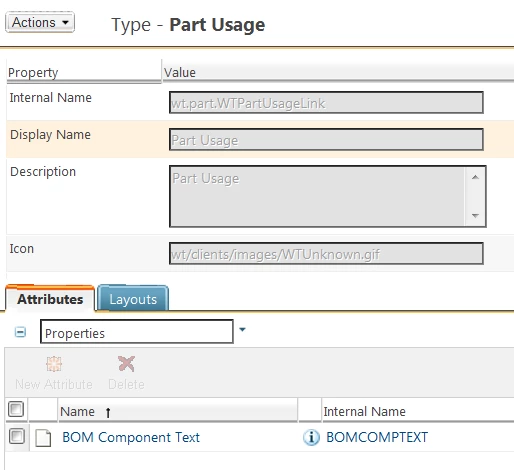The image size is (514, 470).
Task: Collapse the Properties attributes section
Action: (x=20, y=332)
